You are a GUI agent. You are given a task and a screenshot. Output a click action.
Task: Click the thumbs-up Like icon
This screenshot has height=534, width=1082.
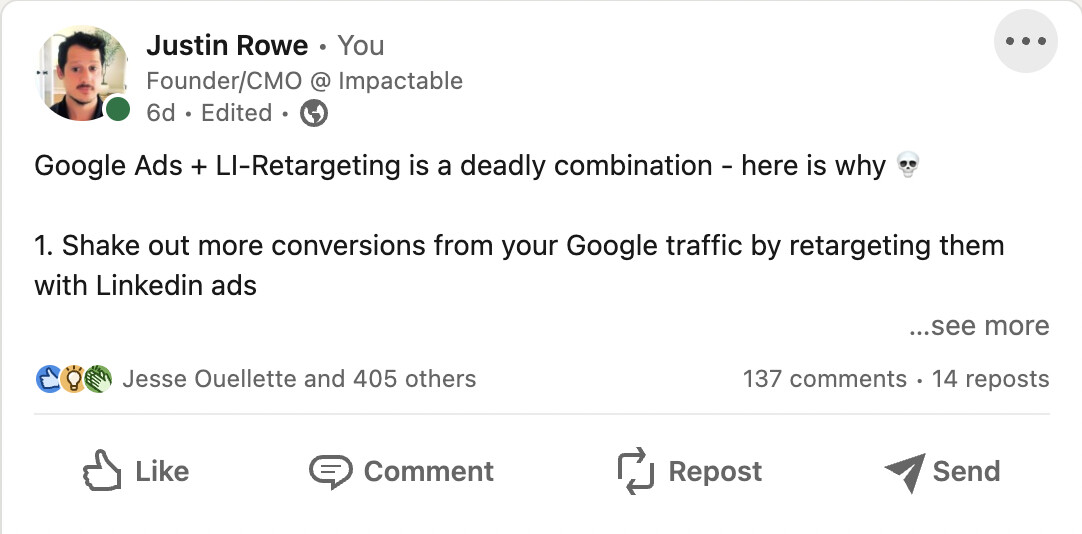(x=102, y=471)
